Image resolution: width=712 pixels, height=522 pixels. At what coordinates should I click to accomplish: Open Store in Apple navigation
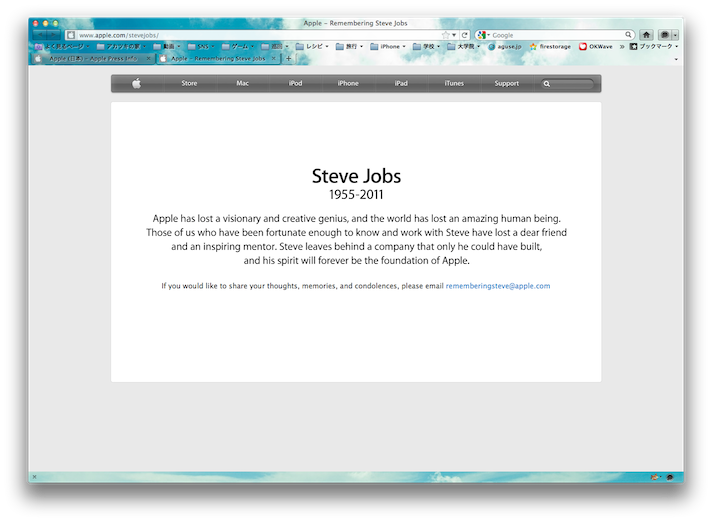(189, 84)
